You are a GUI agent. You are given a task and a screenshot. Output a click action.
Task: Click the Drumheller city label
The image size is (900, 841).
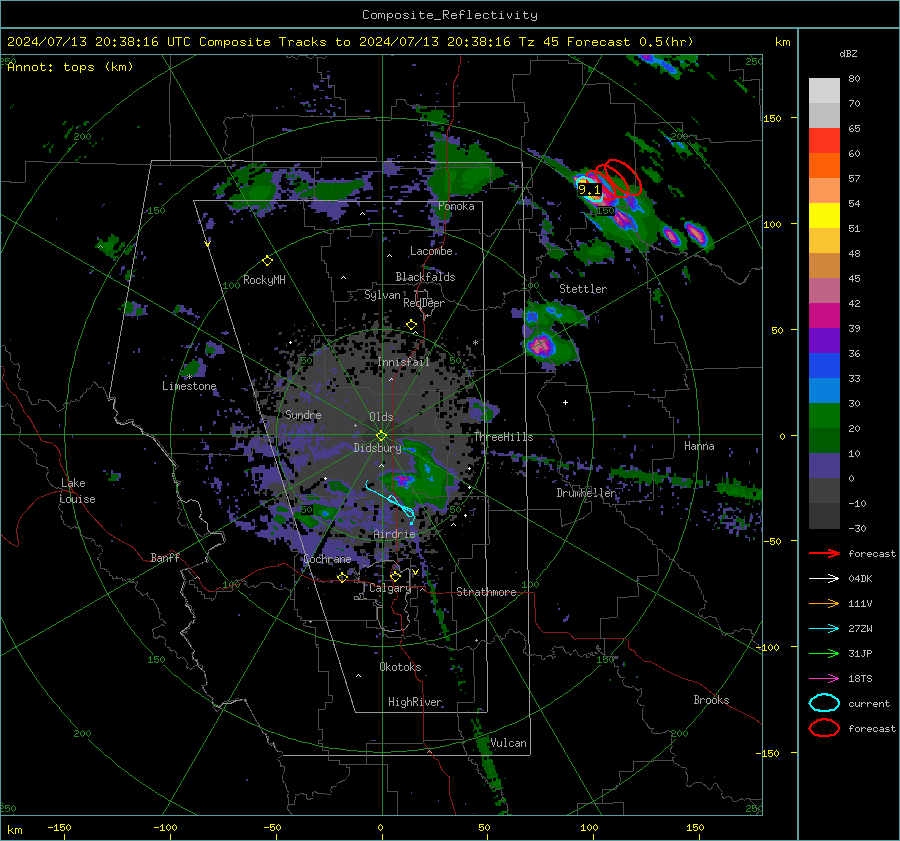point(586,493)
